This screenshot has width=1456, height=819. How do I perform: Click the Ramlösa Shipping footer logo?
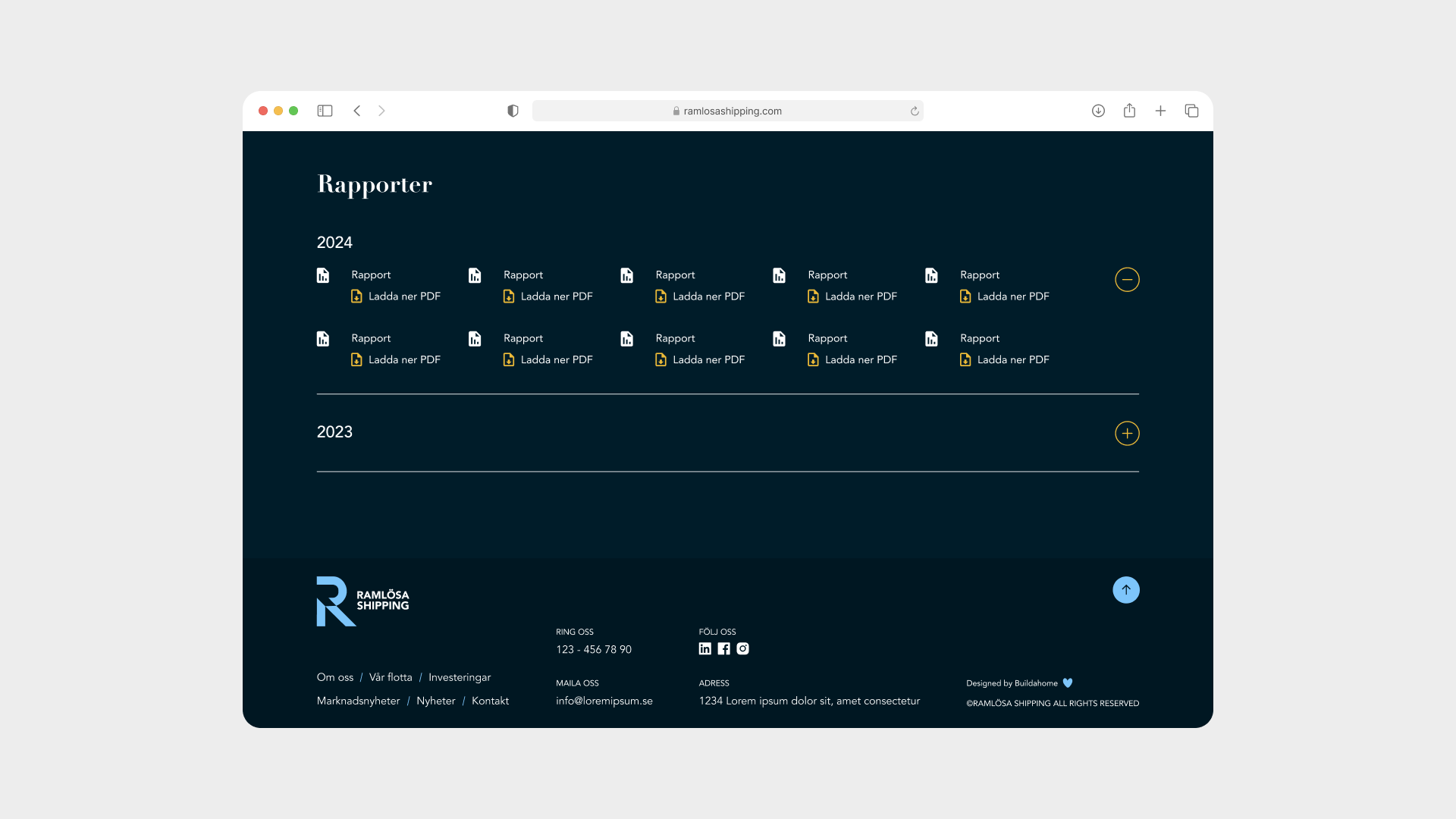coord(362,601)
